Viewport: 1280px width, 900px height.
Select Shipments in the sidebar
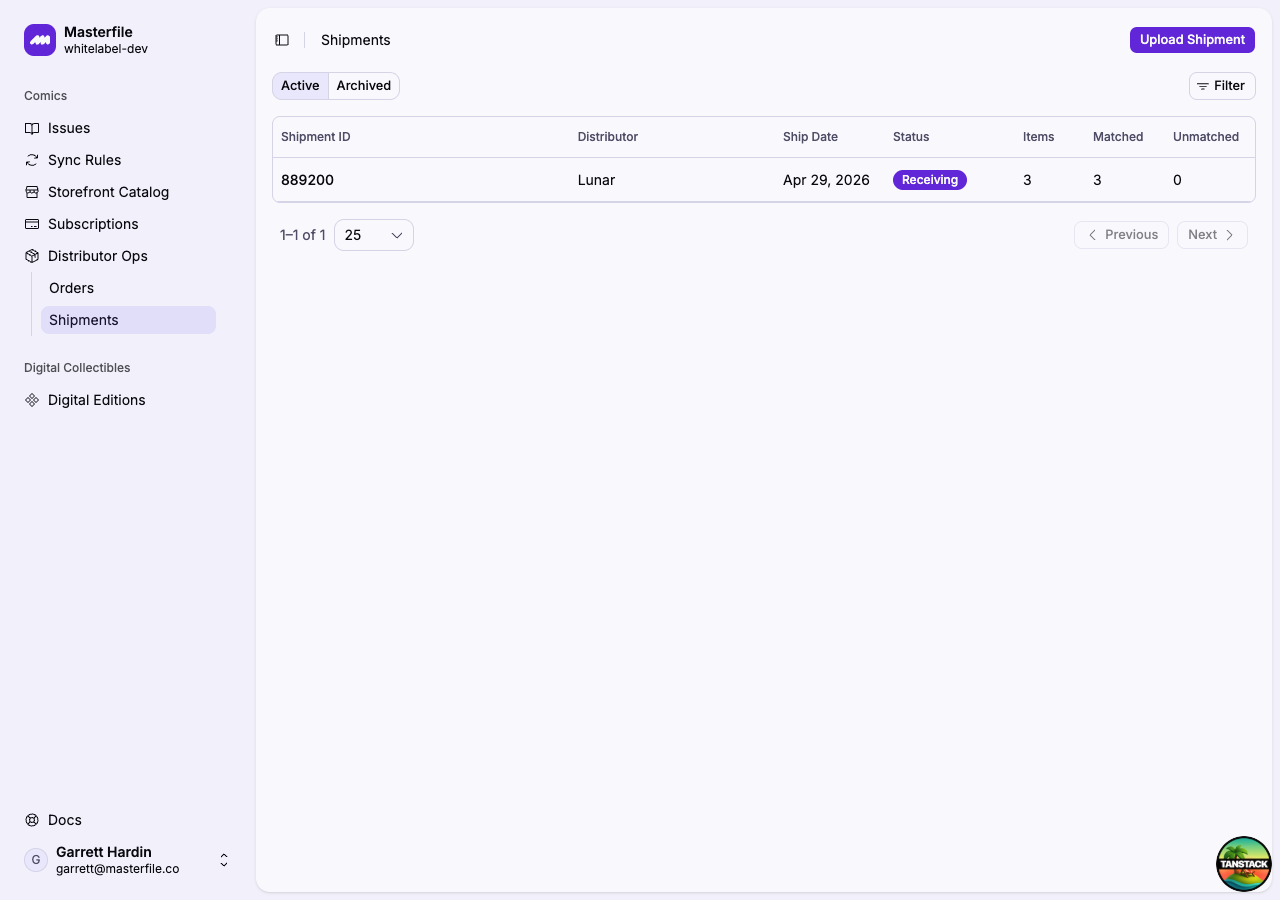pos(128,320)
